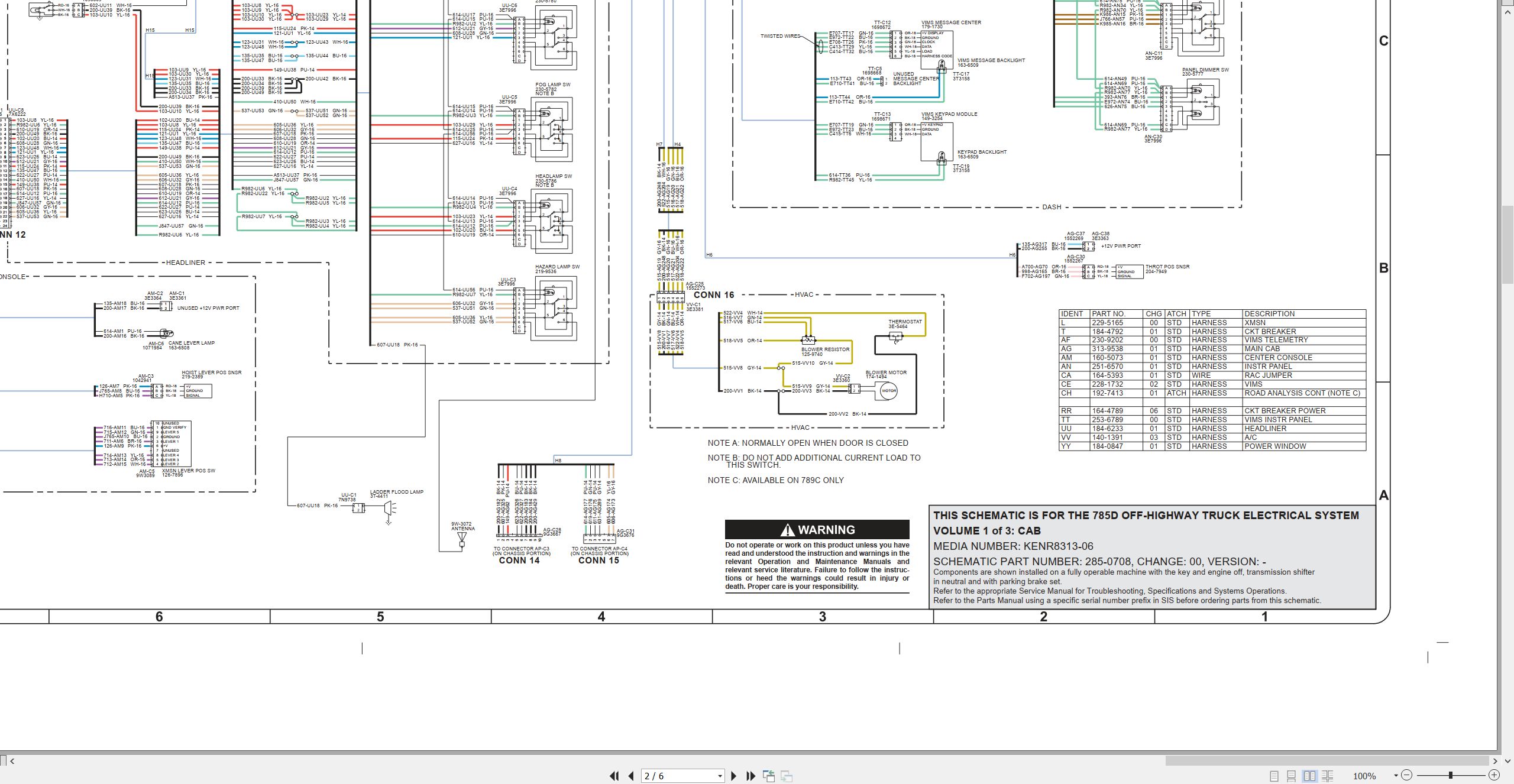Click the 'BLOWER MOTOR' label

pyautogui.click(x=886, y=372)
